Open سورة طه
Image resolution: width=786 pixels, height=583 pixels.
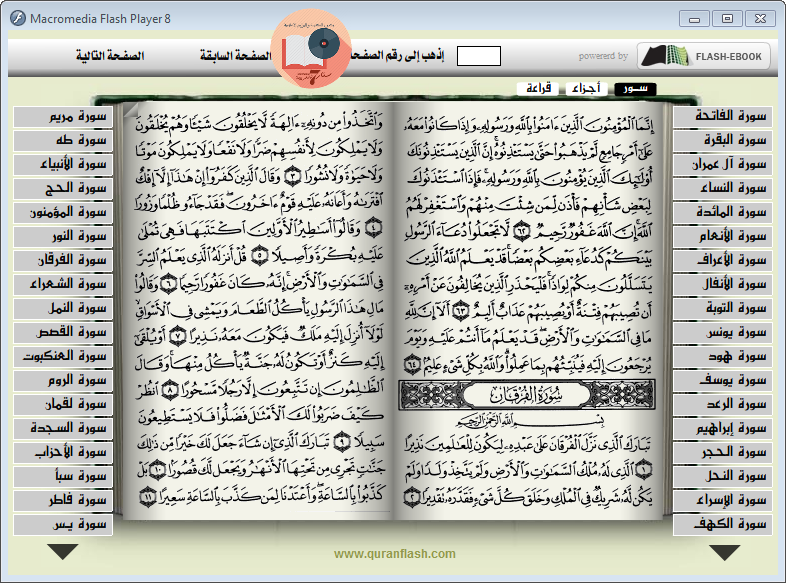[63, 140]
